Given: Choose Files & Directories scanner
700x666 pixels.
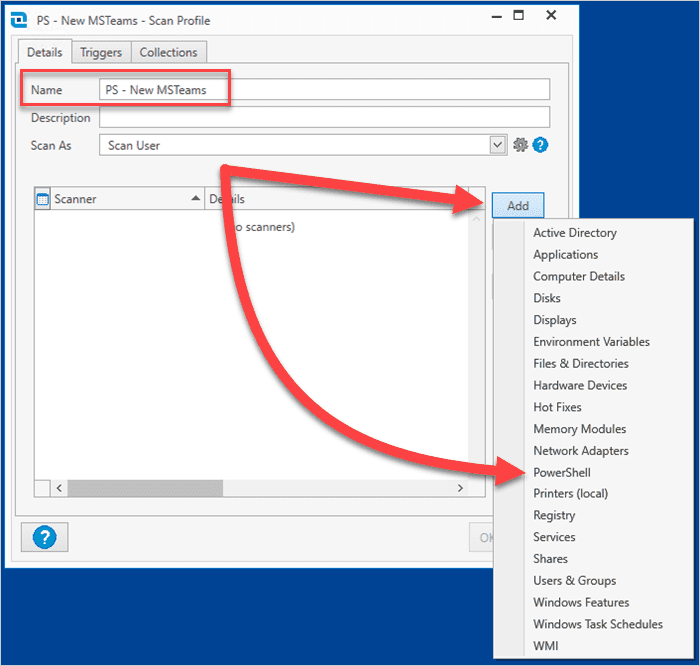Looking at the screenshot, I should coord(580,364).
